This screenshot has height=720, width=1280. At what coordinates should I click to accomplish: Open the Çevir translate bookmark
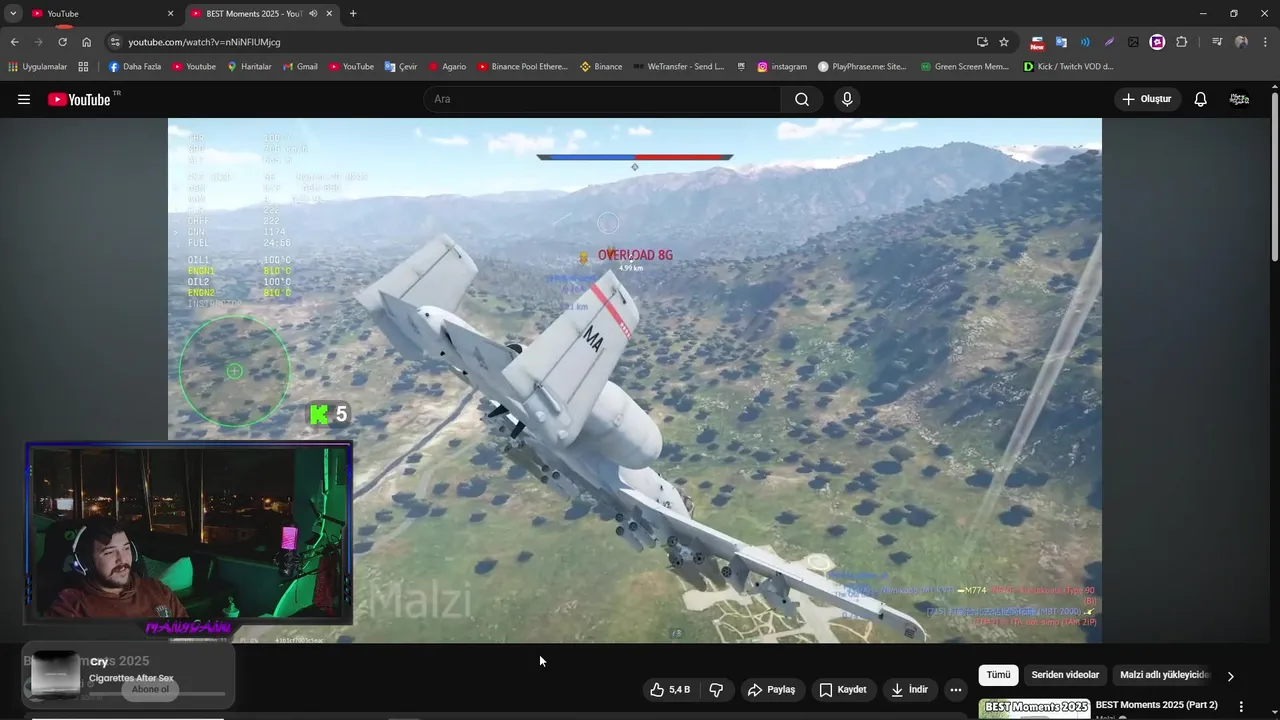pos(401,67)
